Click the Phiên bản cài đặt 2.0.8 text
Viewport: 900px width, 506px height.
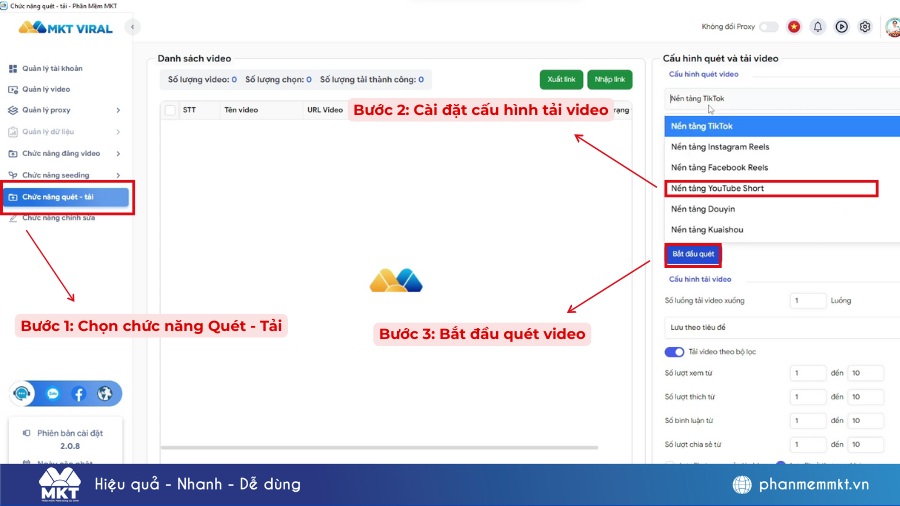pyautogui.click(x=70, y=439)
